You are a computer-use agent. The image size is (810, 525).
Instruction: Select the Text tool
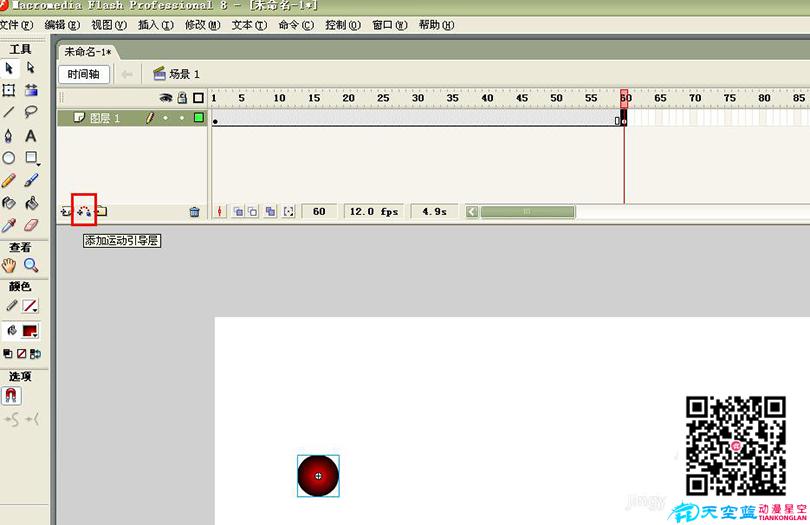coord(31,136)
